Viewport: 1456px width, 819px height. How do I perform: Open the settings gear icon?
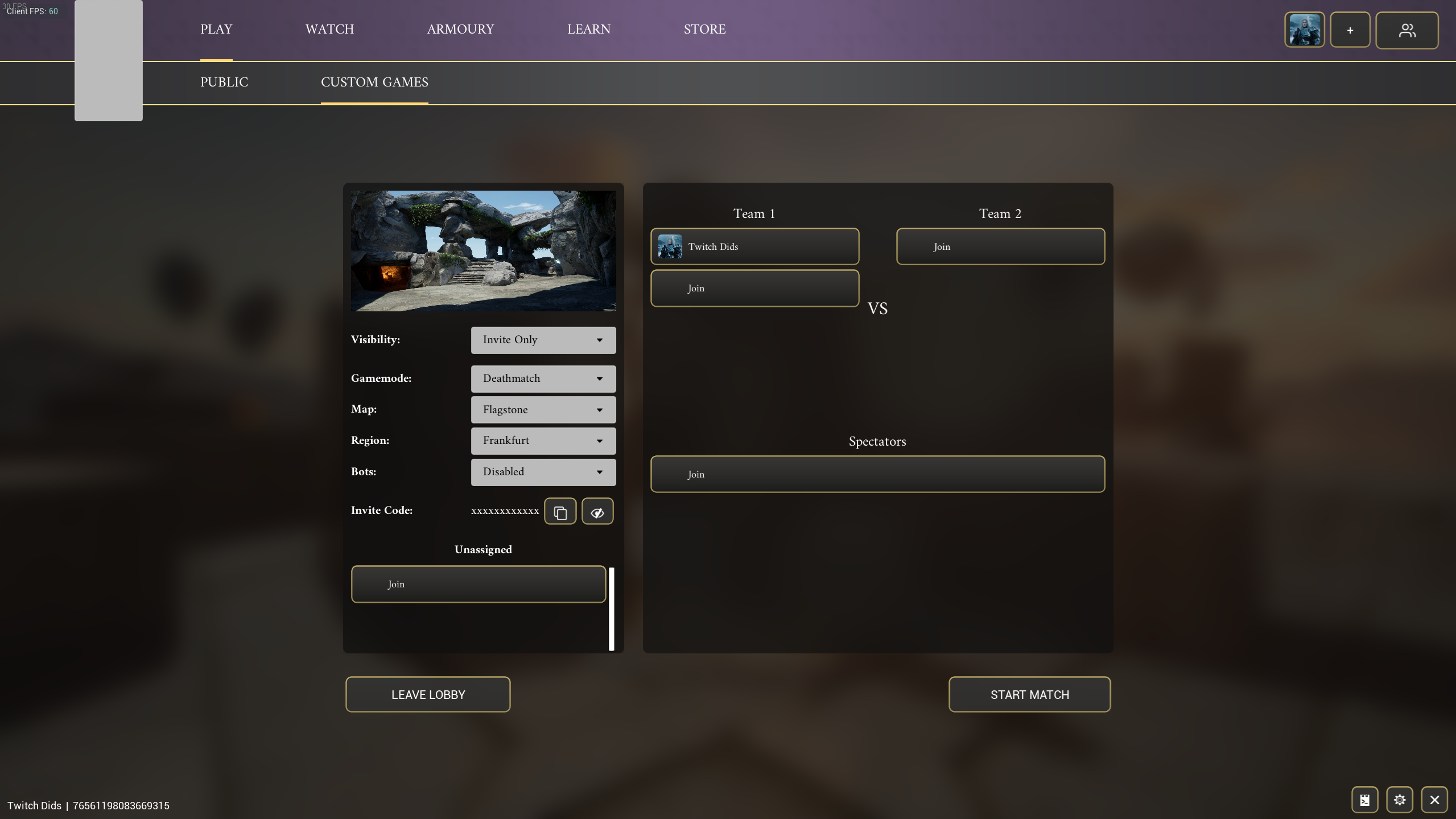pos(1399,800)
